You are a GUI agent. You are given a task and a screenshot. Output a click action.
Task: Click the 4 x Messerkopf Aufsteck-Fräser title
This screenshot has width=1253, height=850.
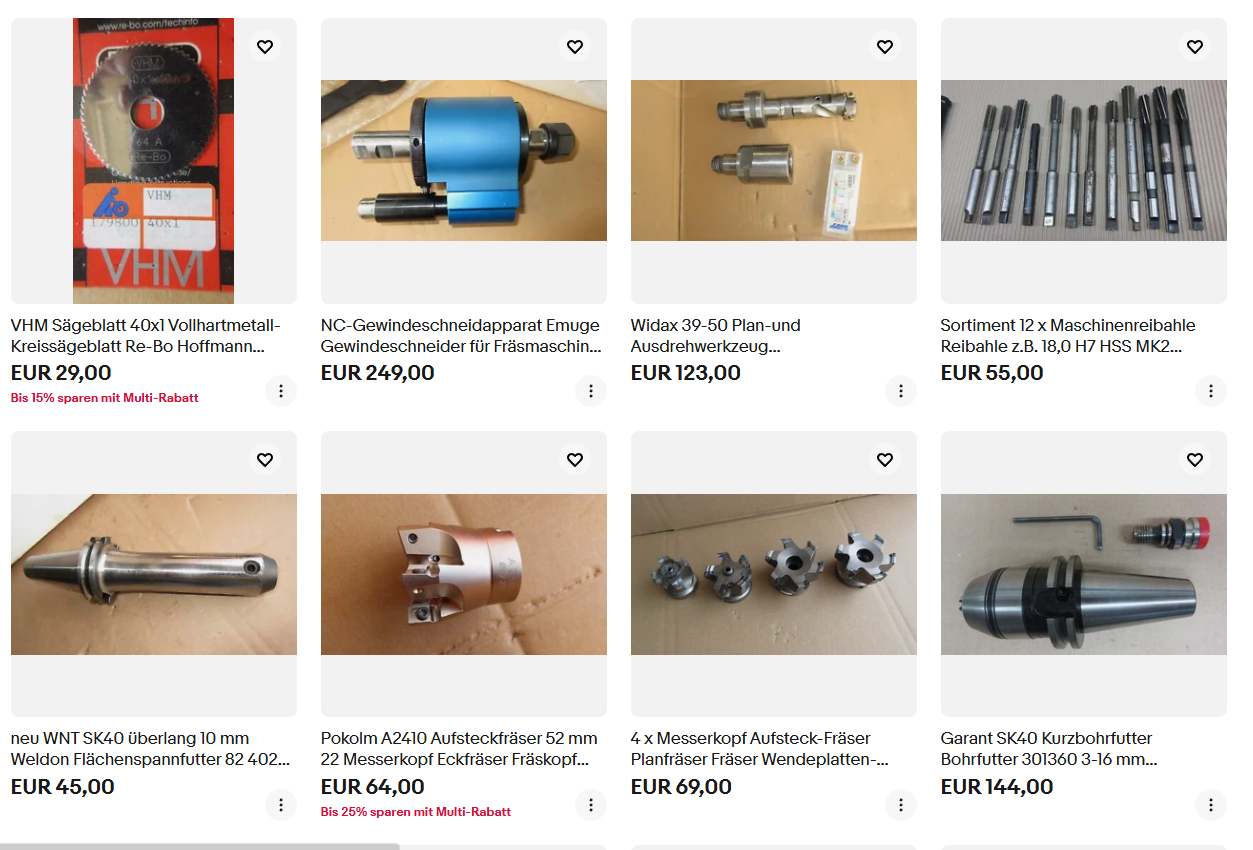[760, 749]
